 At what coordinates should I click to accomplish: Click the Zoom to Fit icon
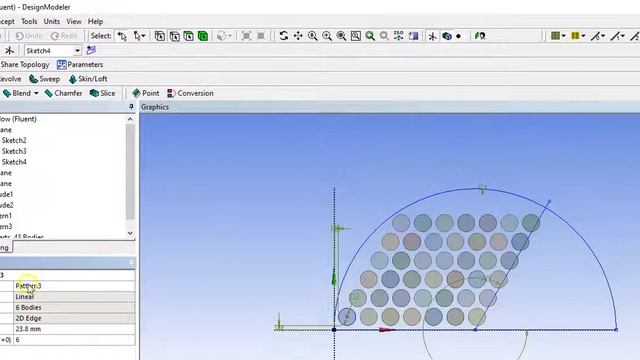tap(341, 36)
